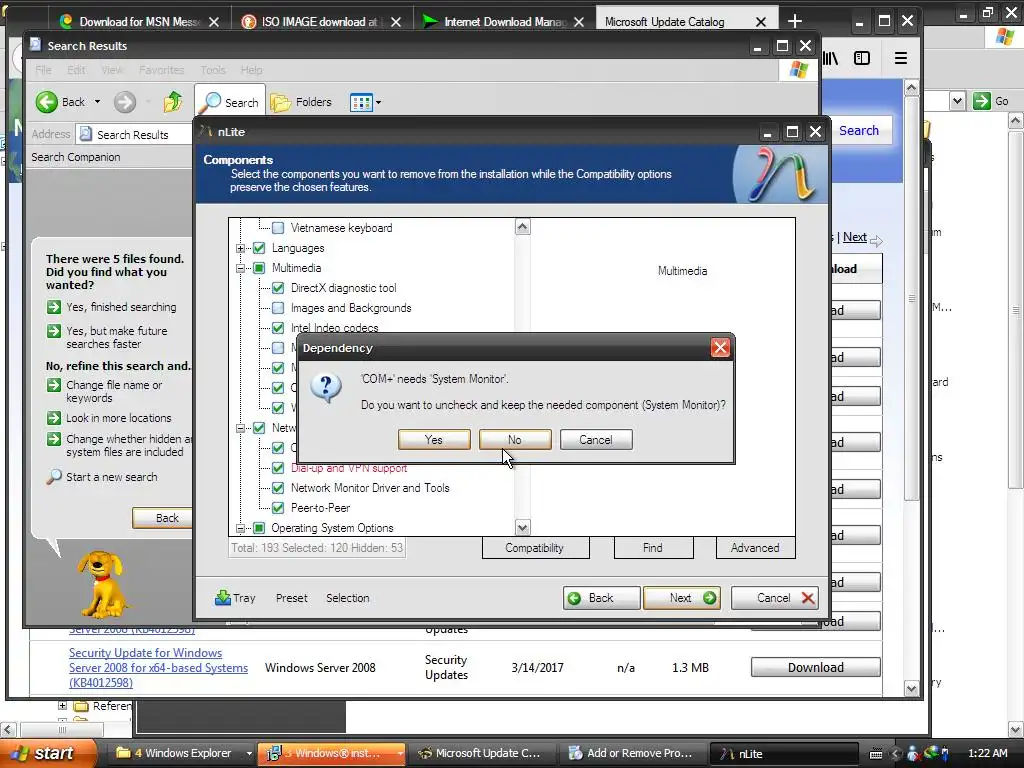Collapse the Multimedia tree node

(240, 268)
